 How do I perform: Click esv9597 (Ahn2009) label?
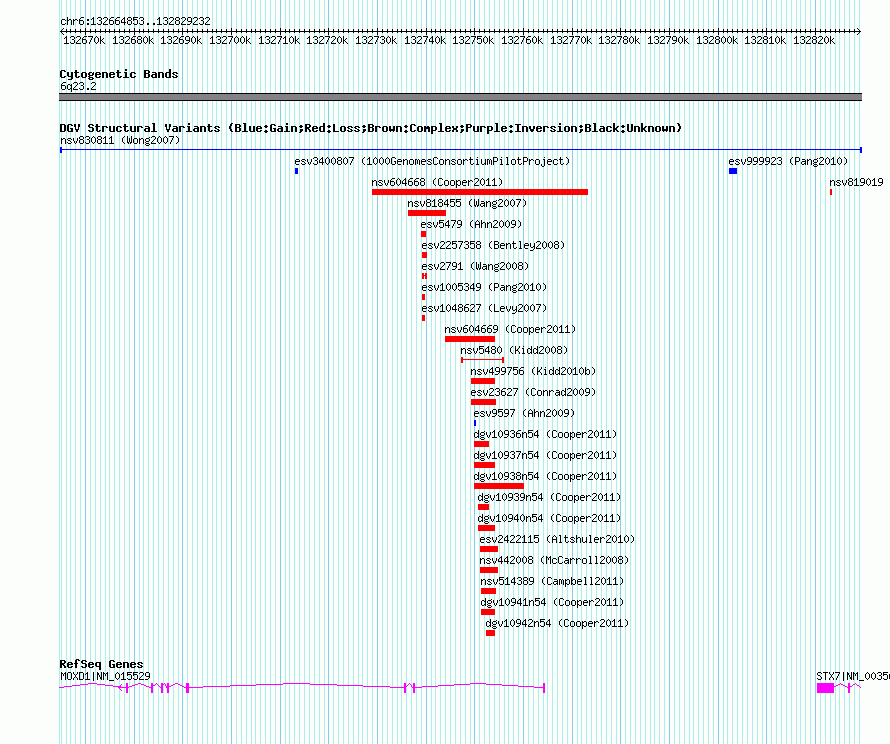(x=524, y=413)
